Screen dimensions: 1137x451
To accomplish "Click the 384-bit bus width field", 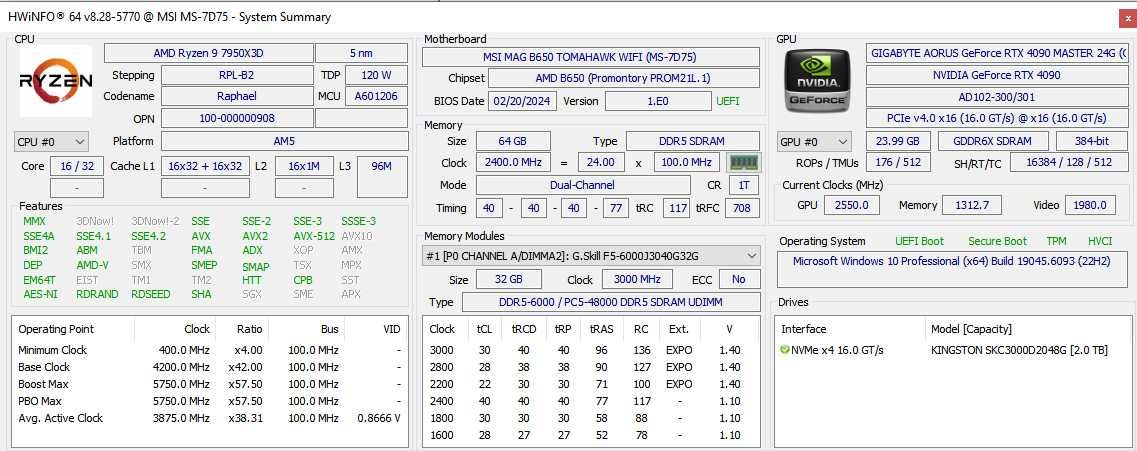I will click(1092, 141).
